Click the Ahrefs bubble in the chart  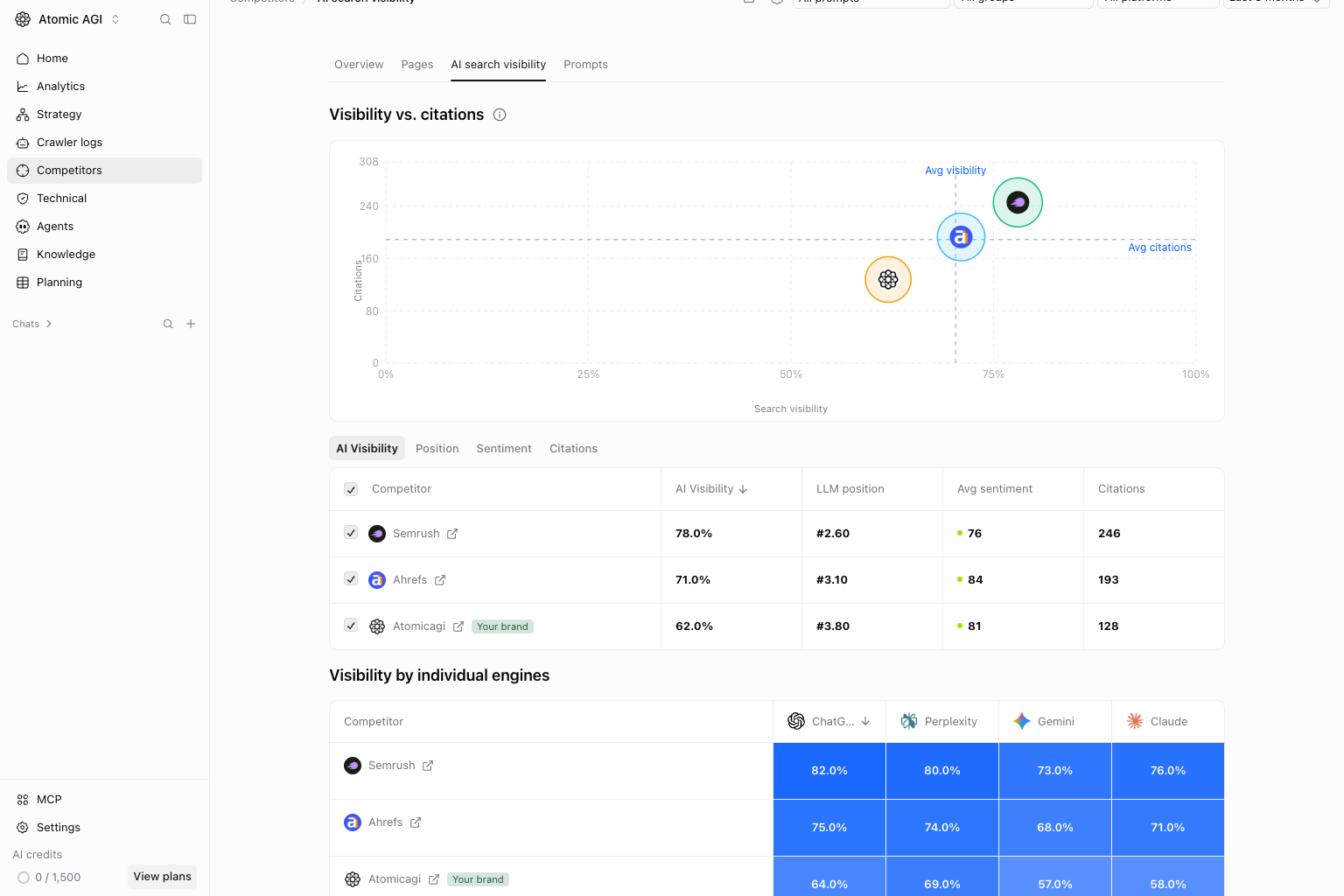coord(961,237)
